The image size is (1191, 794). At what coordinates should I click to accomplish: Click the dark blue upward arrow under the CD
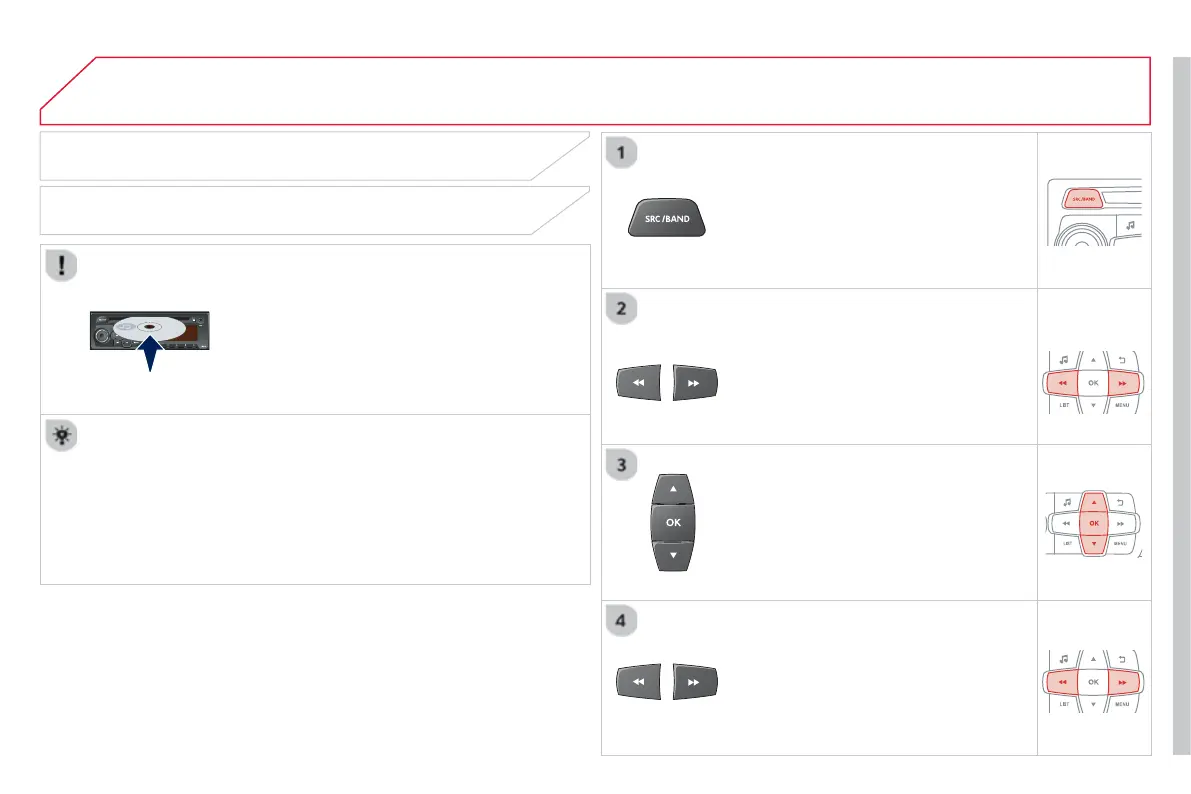tap(149, 355)
